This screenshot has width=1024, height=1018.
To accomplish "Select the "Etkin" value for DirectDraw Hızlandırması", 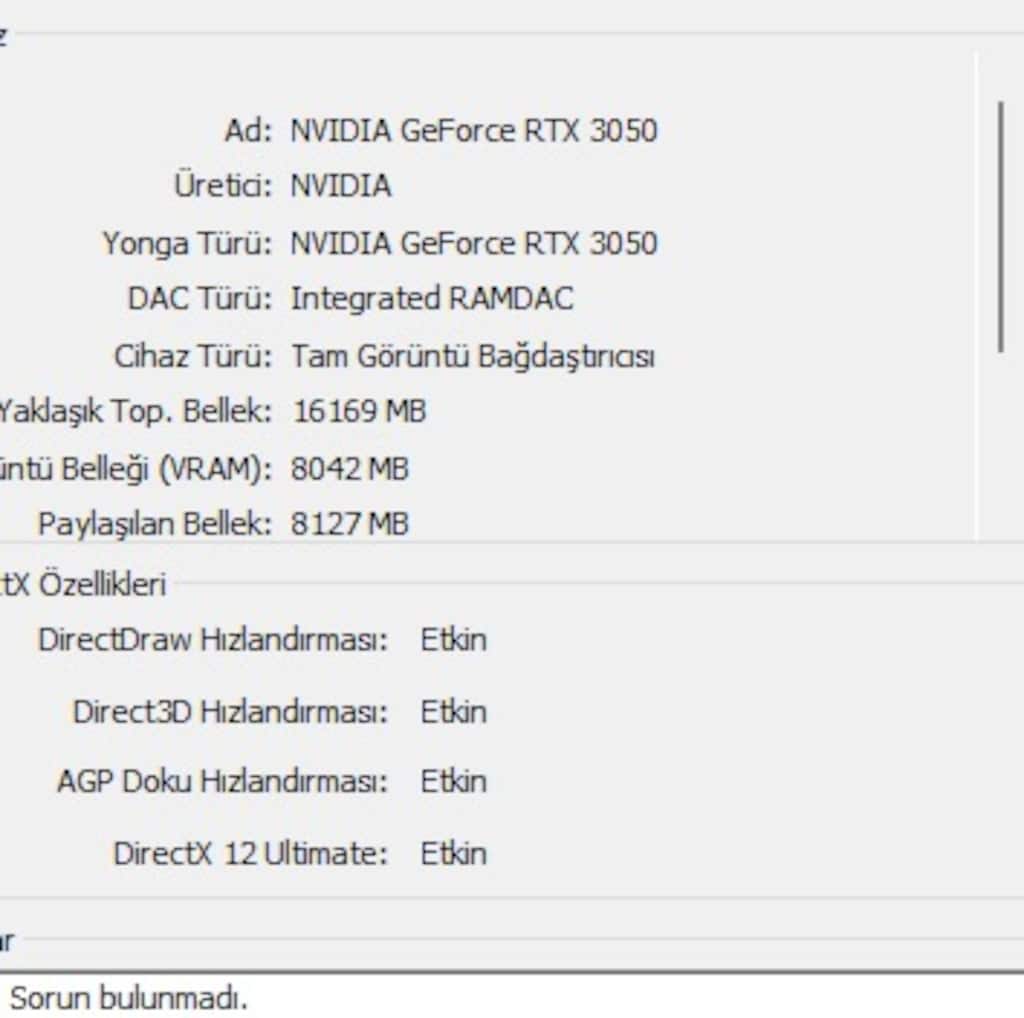I will coord(453,640).
